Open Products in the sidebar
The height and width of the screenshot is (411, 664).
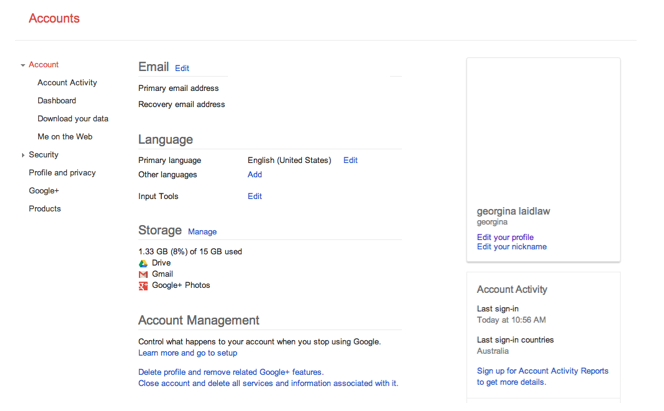coord(45,209)
